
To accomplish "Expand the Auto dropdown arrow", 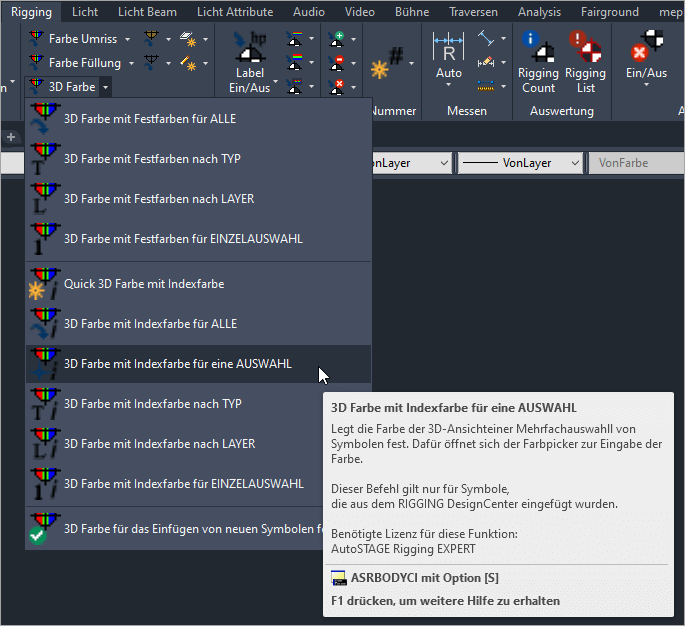I will point(449,84).
